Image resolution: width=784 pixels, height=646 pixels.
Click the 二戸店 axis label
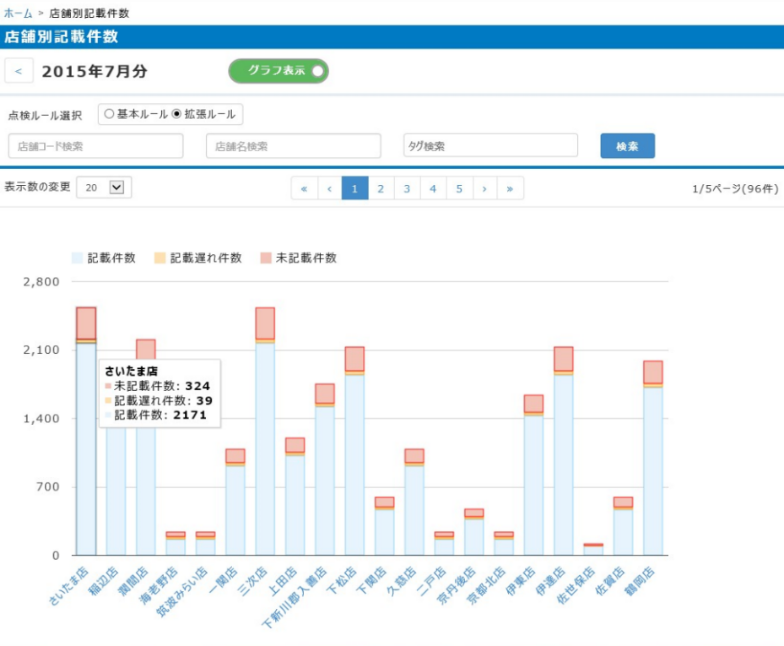tap(432, 580)
